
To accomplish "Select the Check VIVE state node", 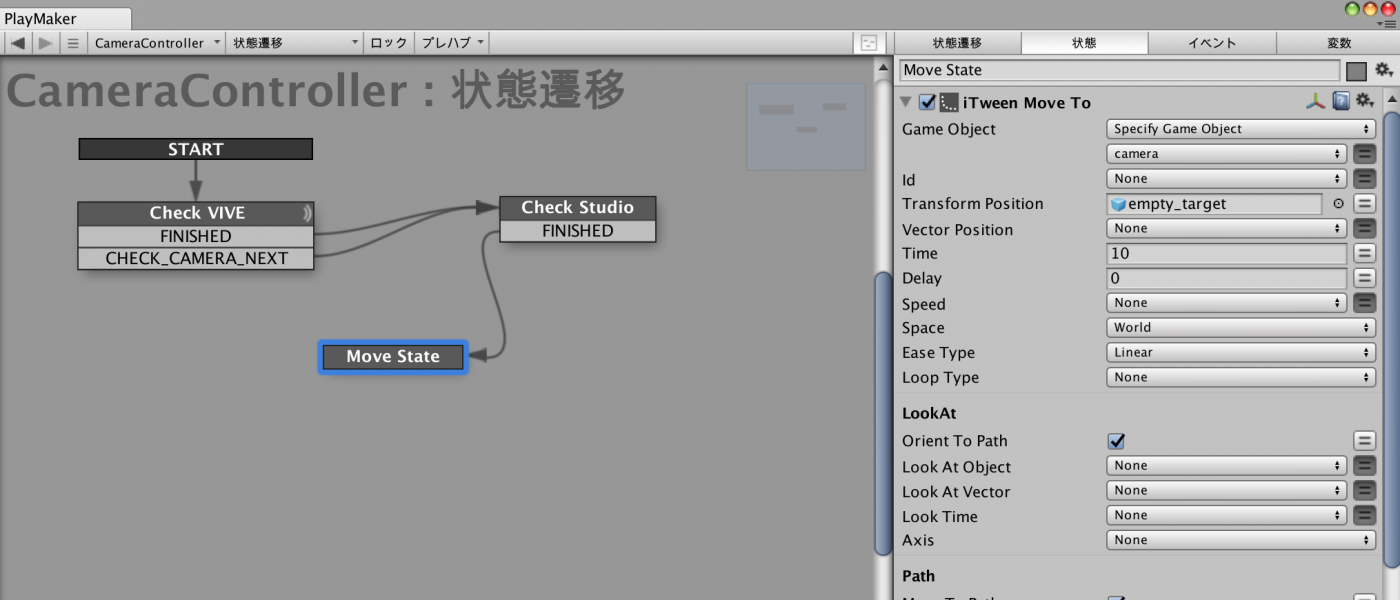I will 196,213.
